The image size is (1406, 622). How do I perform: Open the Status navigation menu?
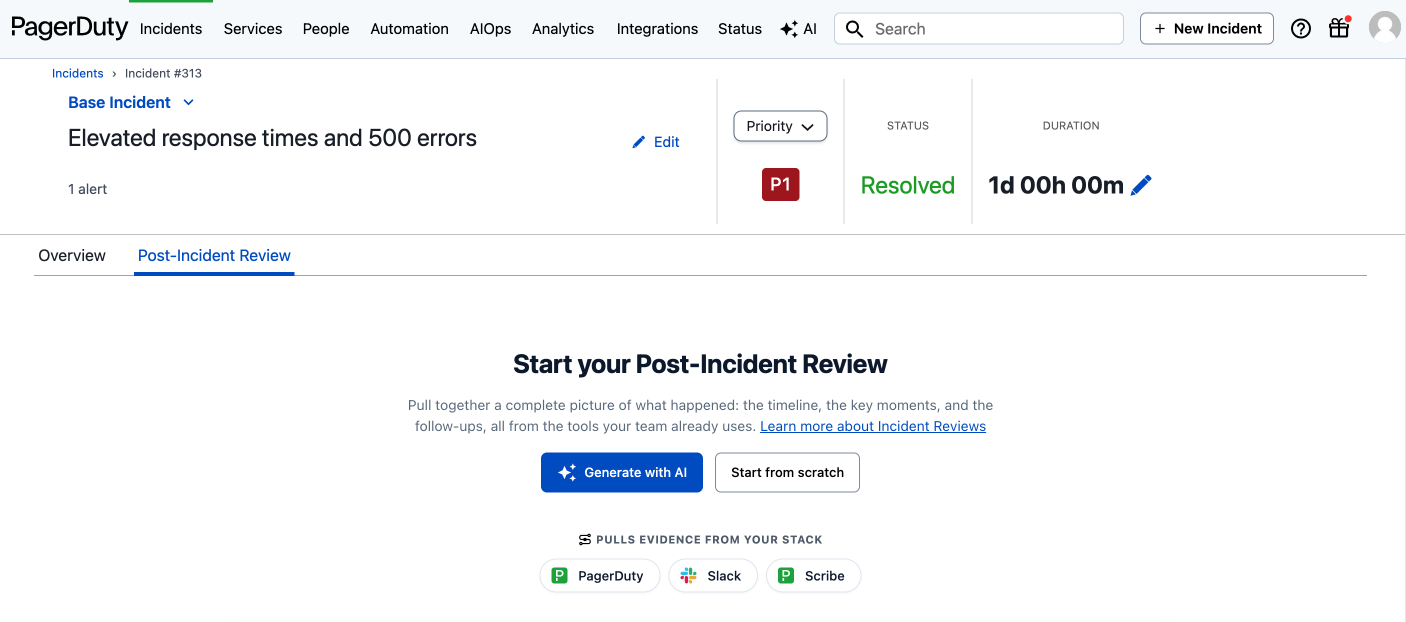(x=740, y=29)
